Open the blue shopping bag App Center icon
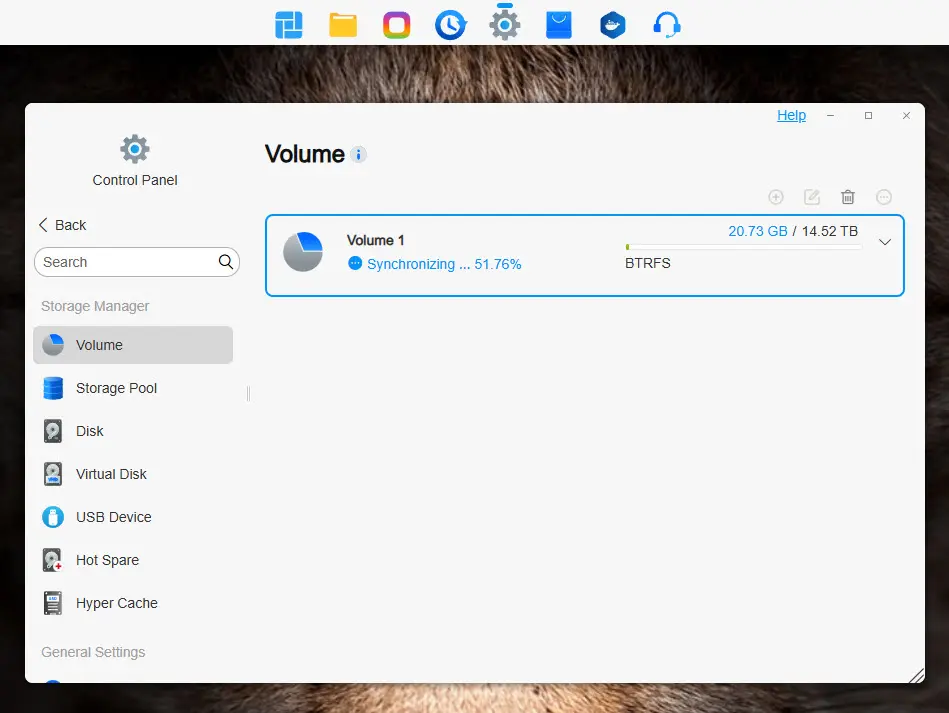The width and height of the screenshot is (949, 713). coord(559,25)
